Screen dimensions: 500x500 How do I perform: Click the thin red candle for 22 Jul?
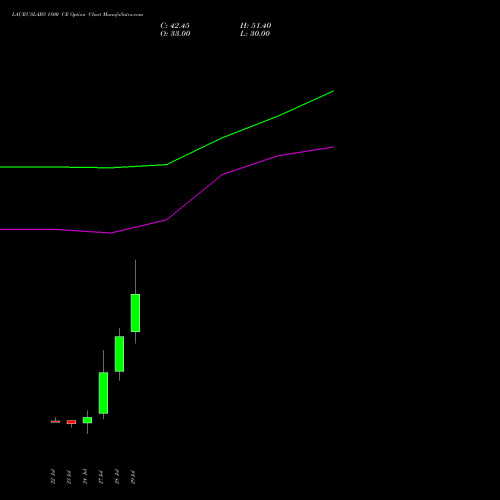click(x=55, y=422)
